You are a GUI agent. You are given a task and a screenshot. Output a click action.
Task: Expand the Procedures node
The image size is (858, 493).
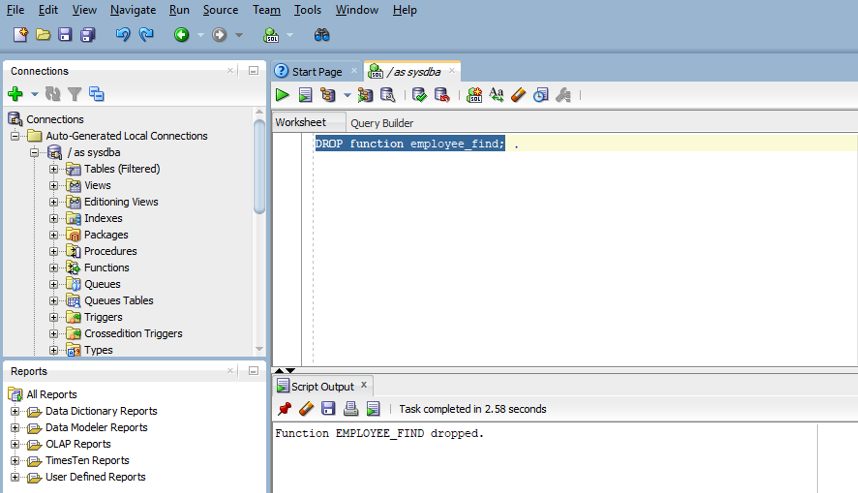point(53,251)
